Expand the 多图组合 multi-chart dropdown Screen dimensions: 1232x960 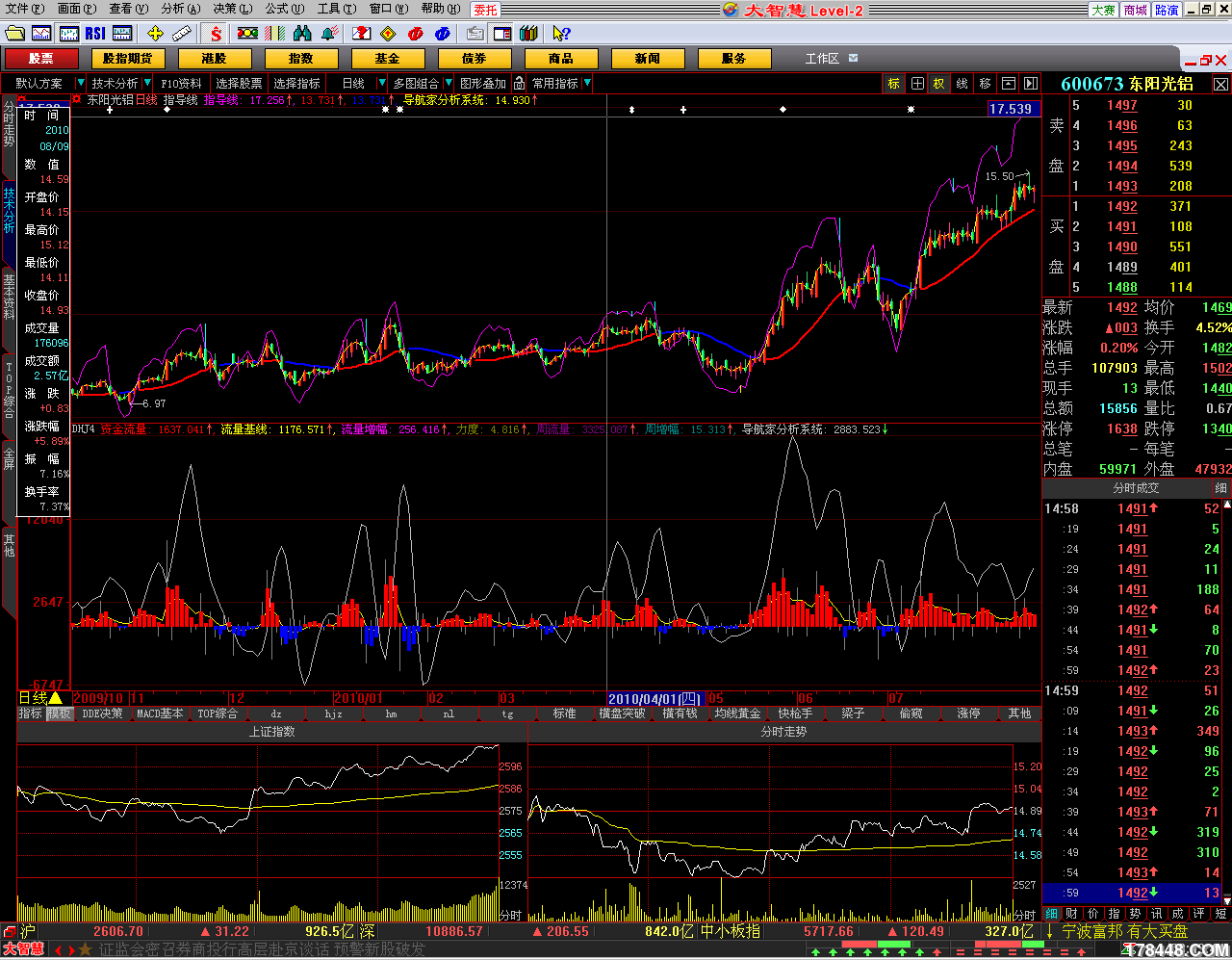coord(448,84)
